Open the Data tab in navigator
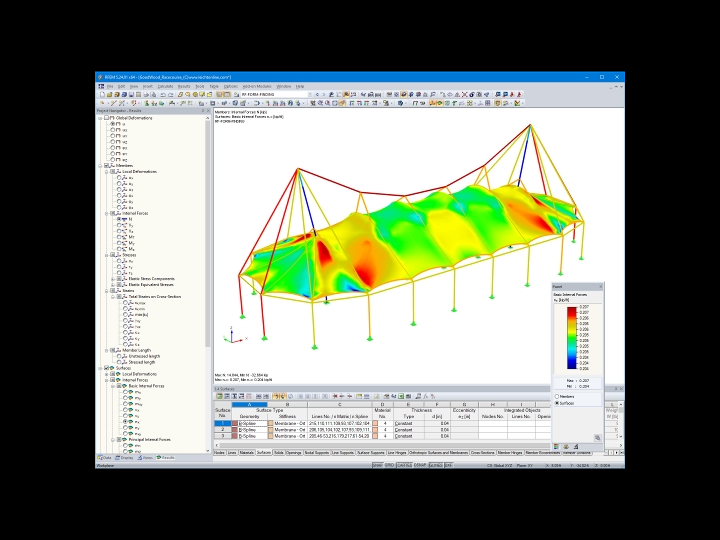720x540 pixels. coord(105,458)
